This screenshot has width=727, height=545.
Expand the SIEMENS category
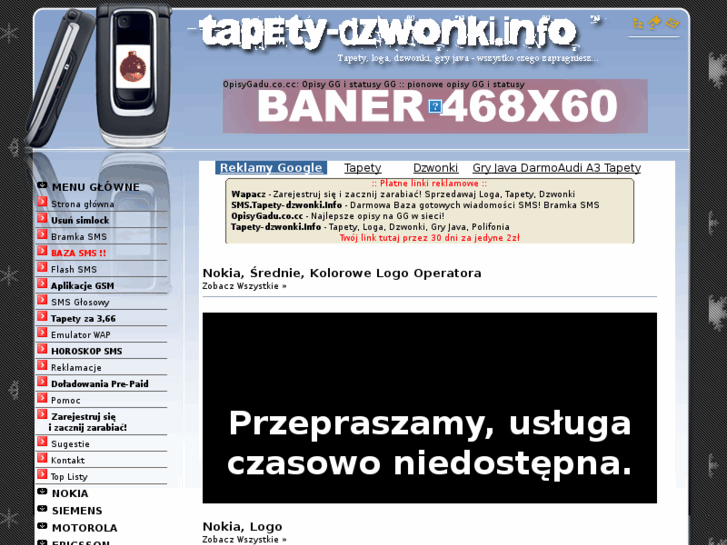[77, 510]
